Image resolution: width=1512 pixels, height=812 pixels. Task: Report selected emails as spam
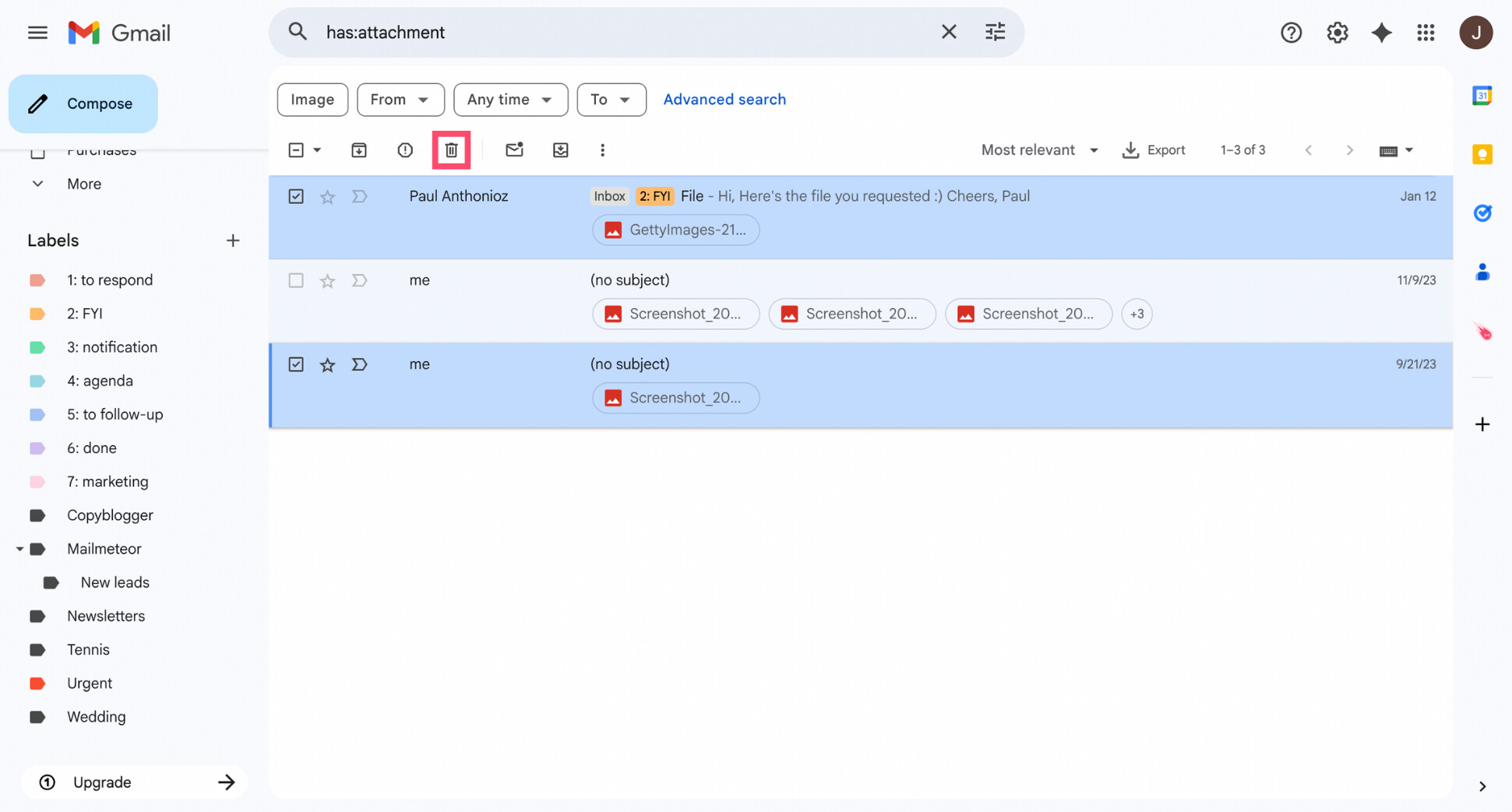point(404,149)
